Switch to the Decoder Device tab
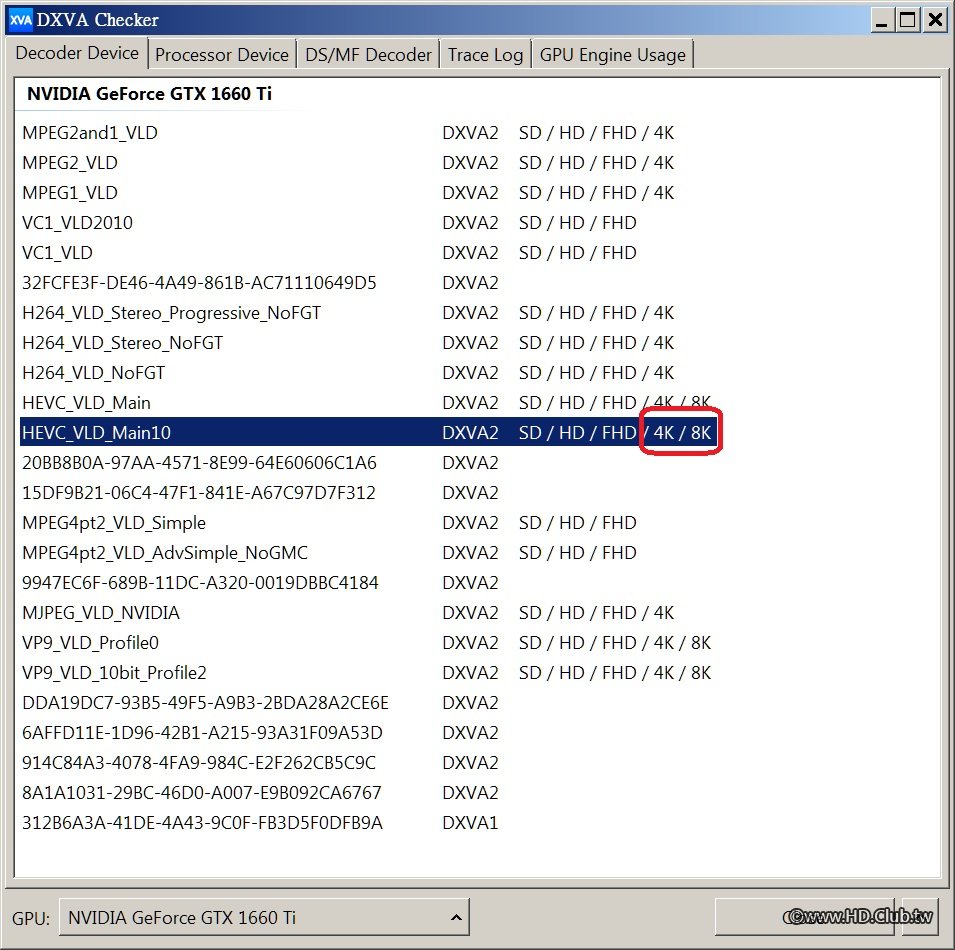This screenshot has height=950, width=955. click(x=77, y=53)
